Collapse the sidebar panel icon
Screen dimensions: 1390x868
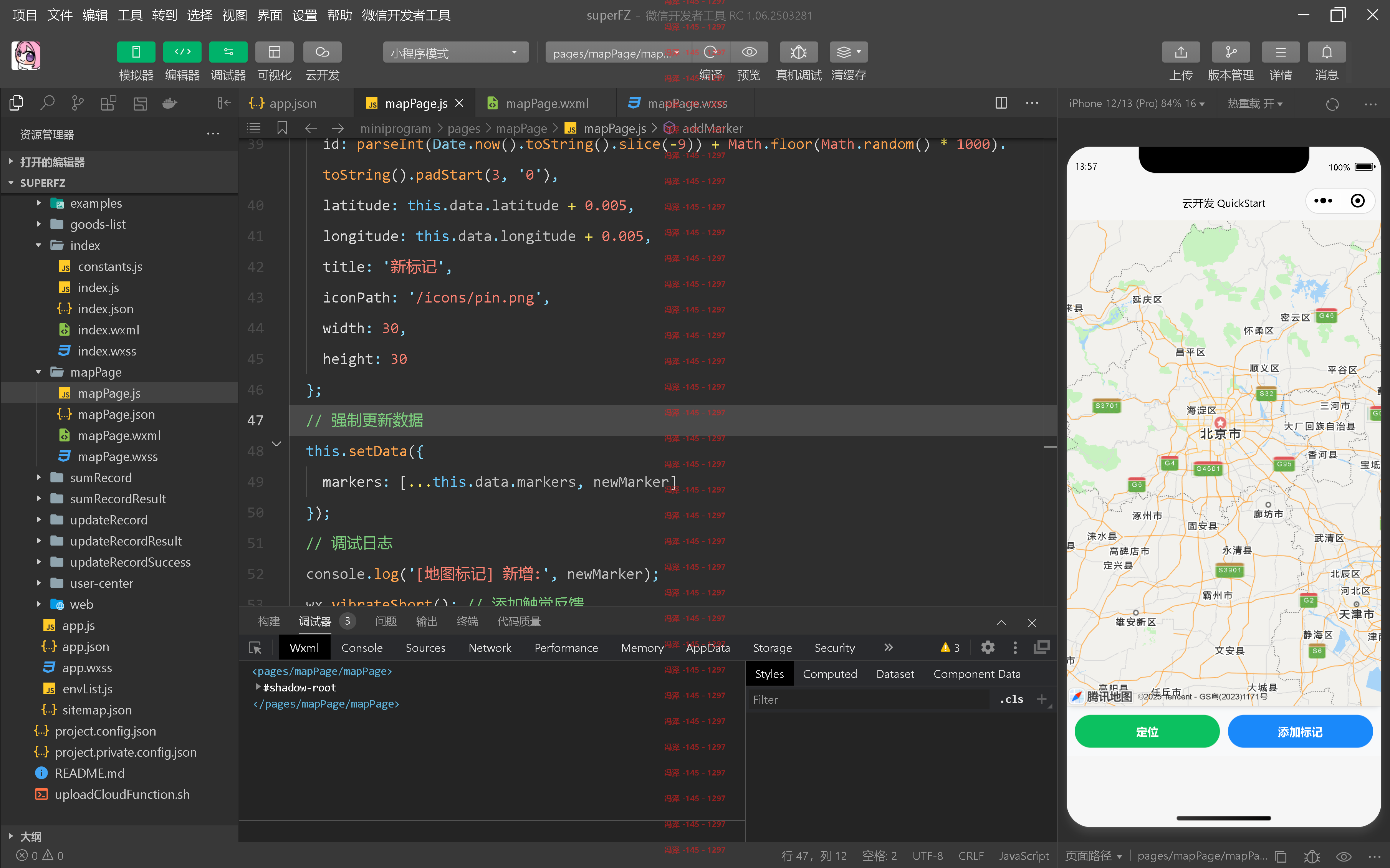click(x=224, y=103)
